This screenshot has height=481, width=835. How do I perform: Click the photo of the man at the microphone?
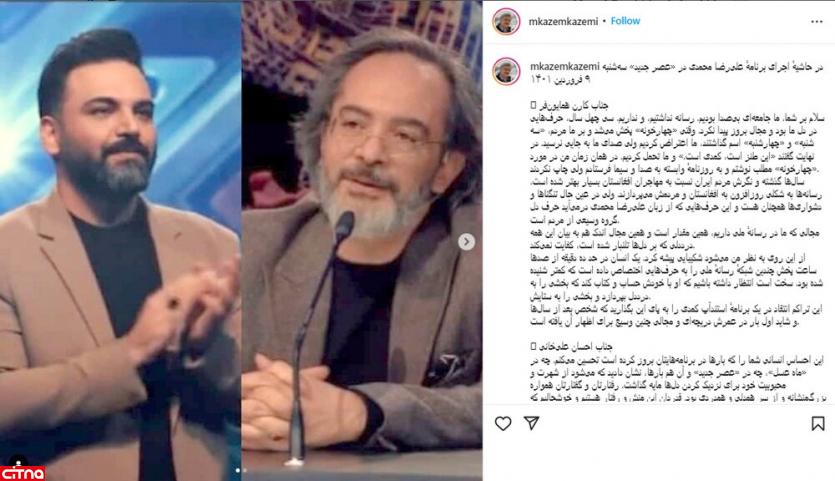[362, 240]
